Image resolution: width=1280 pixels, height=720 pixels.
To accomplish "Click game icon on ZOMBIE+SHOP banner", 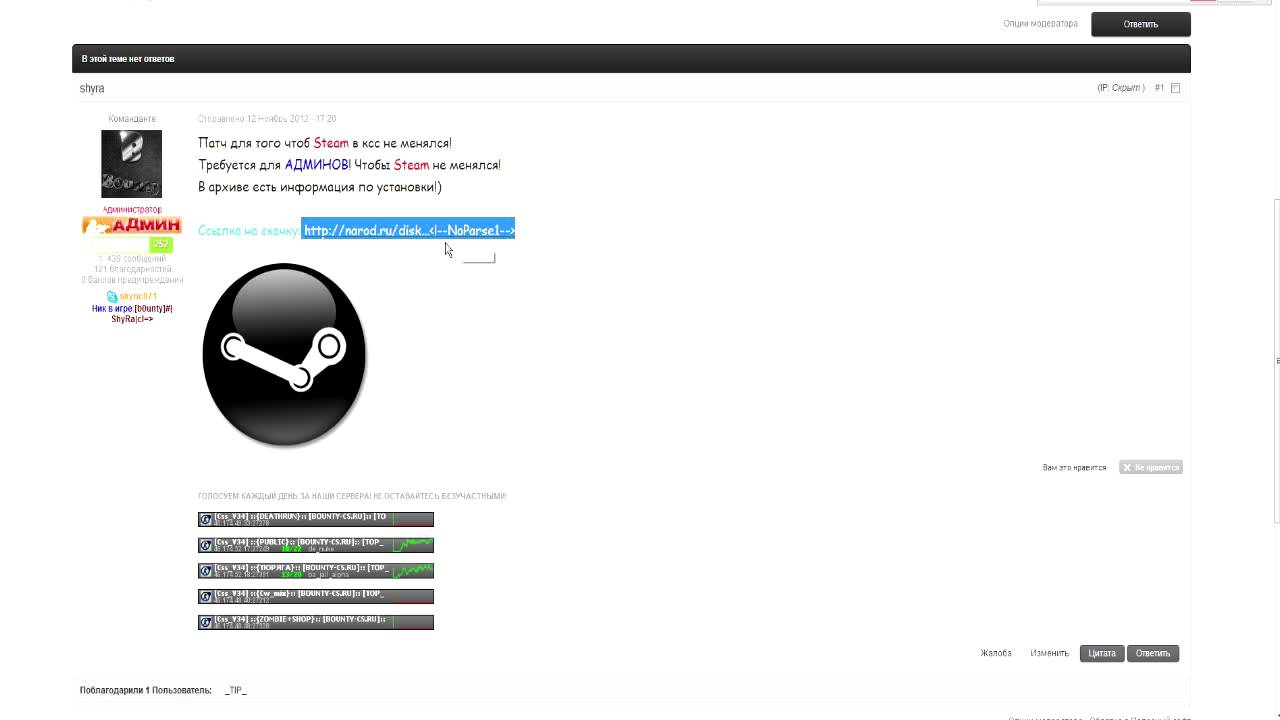I will pyautogui.click(x=206, y=622).
